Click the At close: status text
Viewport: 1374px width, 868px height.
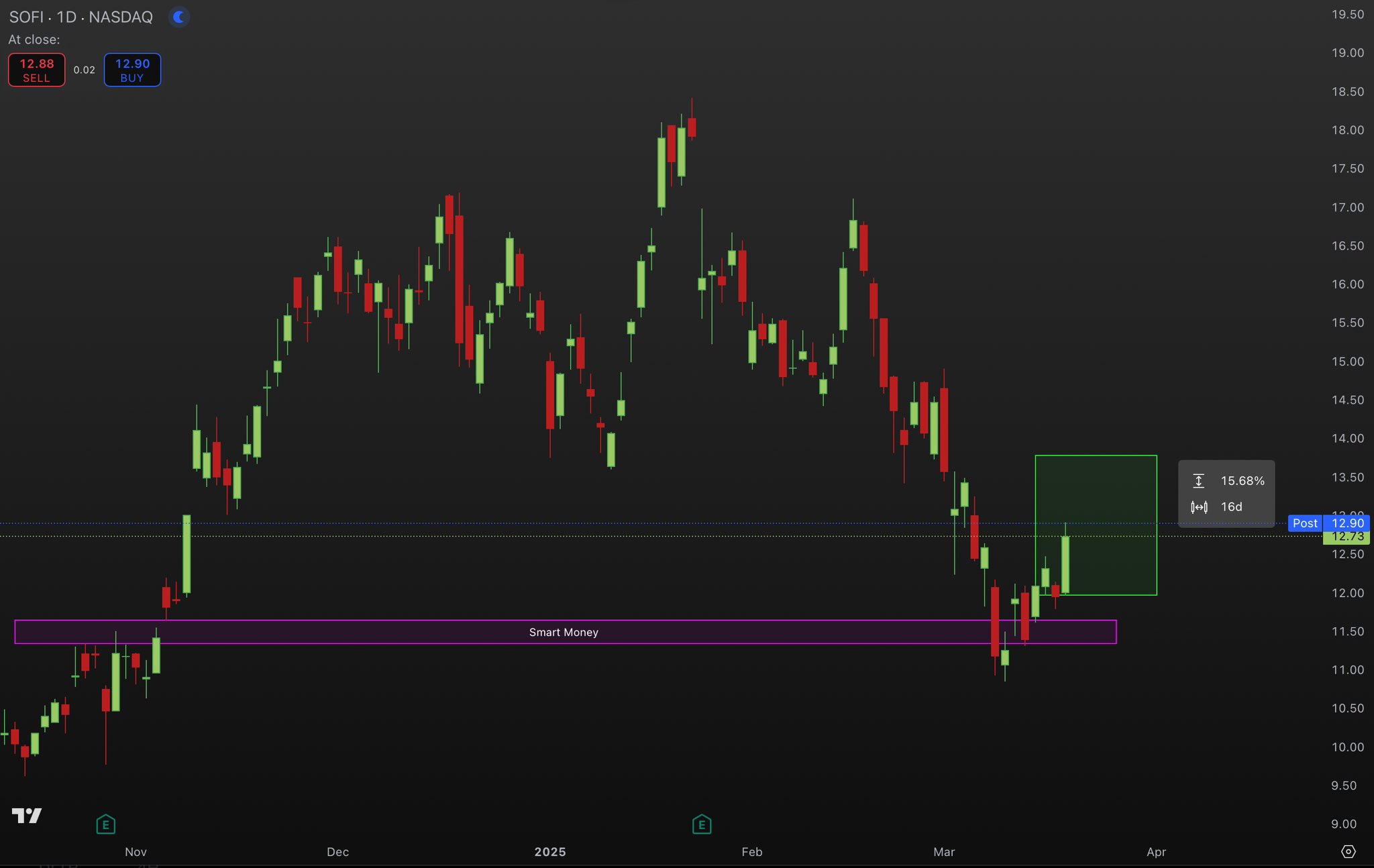pos(34,40)
